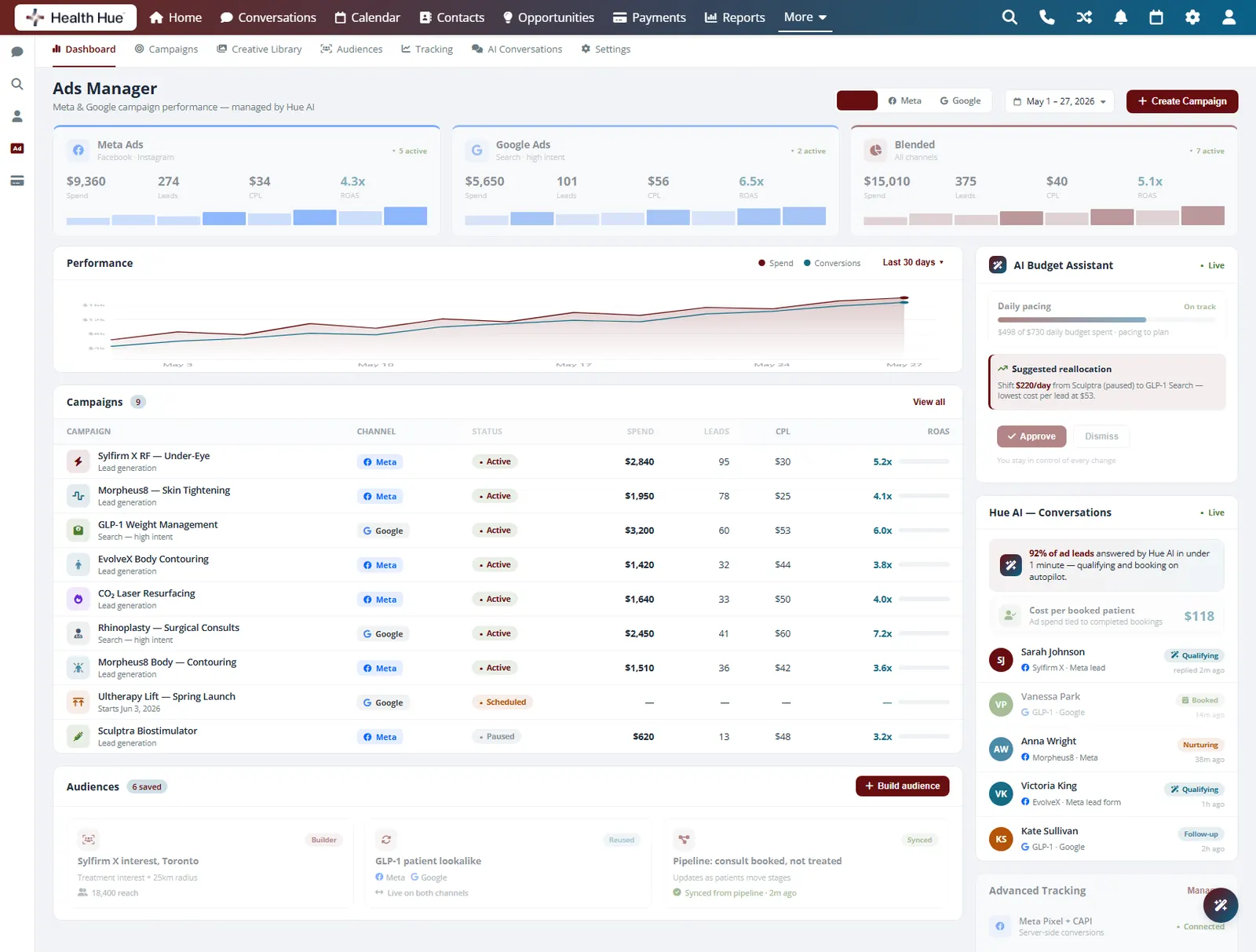This screenshot has width=1256, height=952.
Task: Open the shuffle crossed-arrows icon
Action: [x=1084, y=17]
